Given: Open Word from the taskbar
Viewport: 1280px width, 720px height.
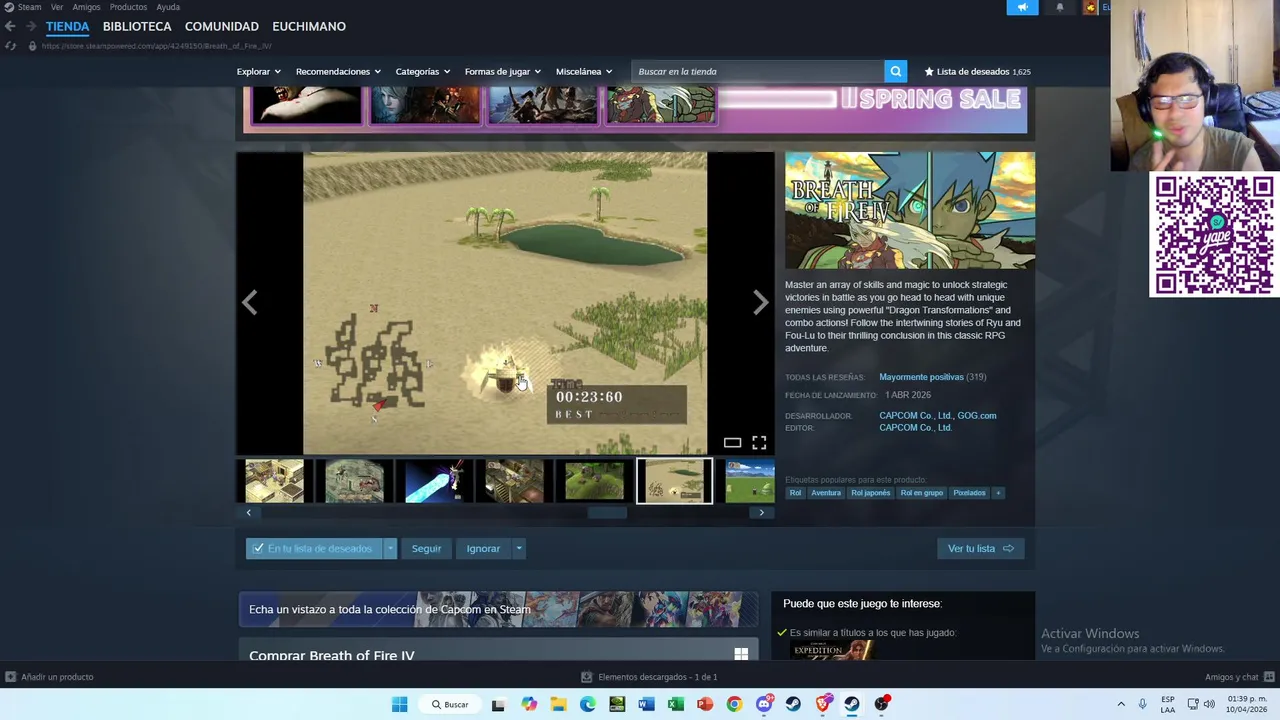Looking at the screenshot, I should [x=646, y=704].
